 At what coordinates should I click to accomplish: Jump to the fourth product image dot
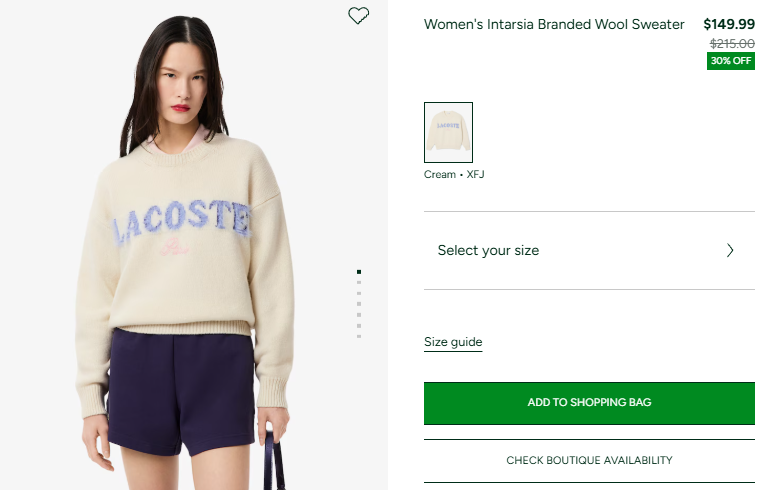359,304
